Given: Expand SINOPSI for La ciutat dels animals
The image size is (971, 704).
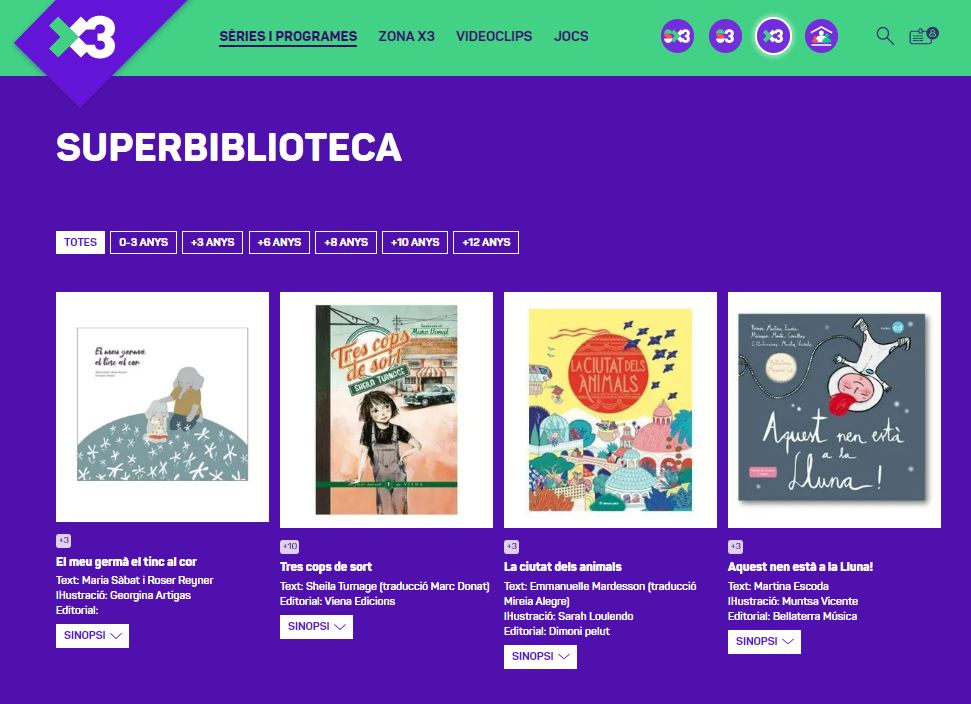Looking at the screenshot, I should tap(541, 656).
